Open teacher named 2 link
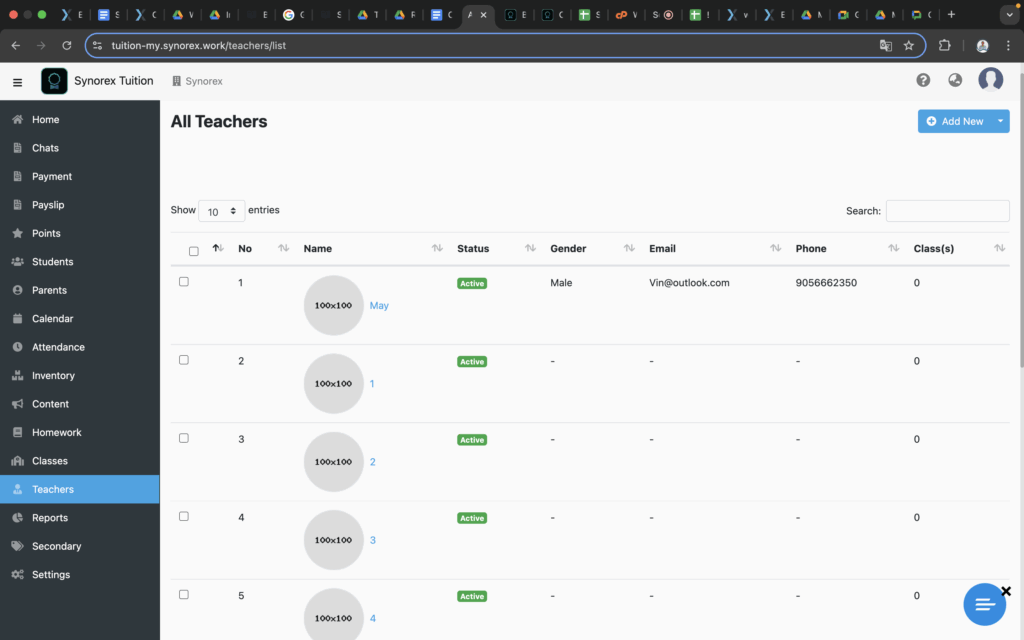Screen dimensions: 1024x640 [x=372, y=462]
